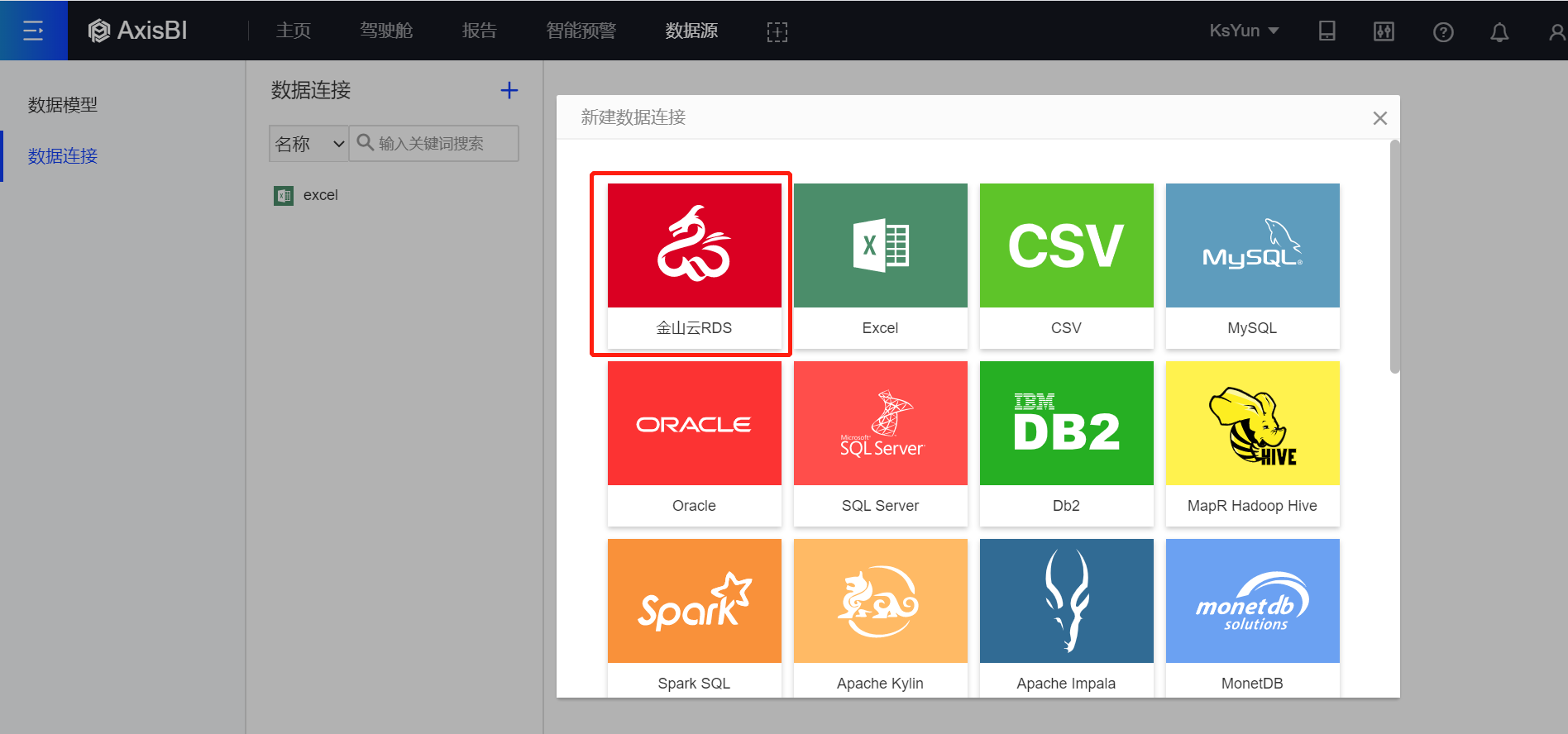Viewport: 1568px width, 734px height.
Task: Expand the KsYun account dropdown
Action: click(x=1244, y=31)
